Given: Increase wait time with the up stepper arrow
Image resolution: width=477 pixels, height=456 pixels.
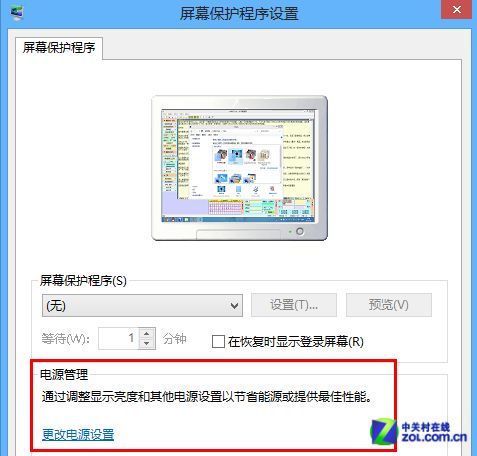Looking at the screenshot, I should tap(147, 333).
